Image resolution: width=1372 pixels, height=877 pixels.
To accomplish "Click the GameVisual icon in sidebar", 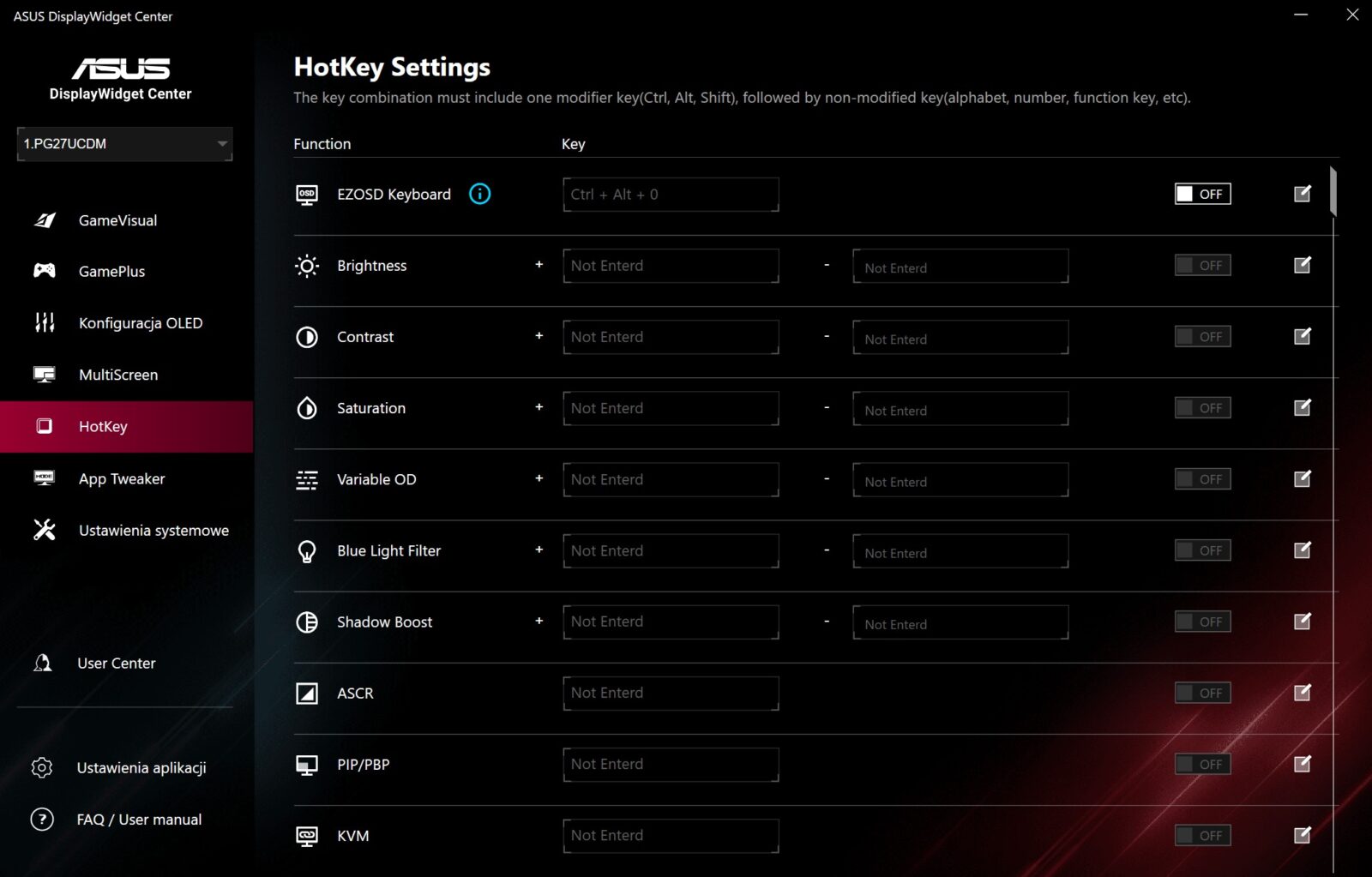I will pyautogui.click(x=45, y=220).
